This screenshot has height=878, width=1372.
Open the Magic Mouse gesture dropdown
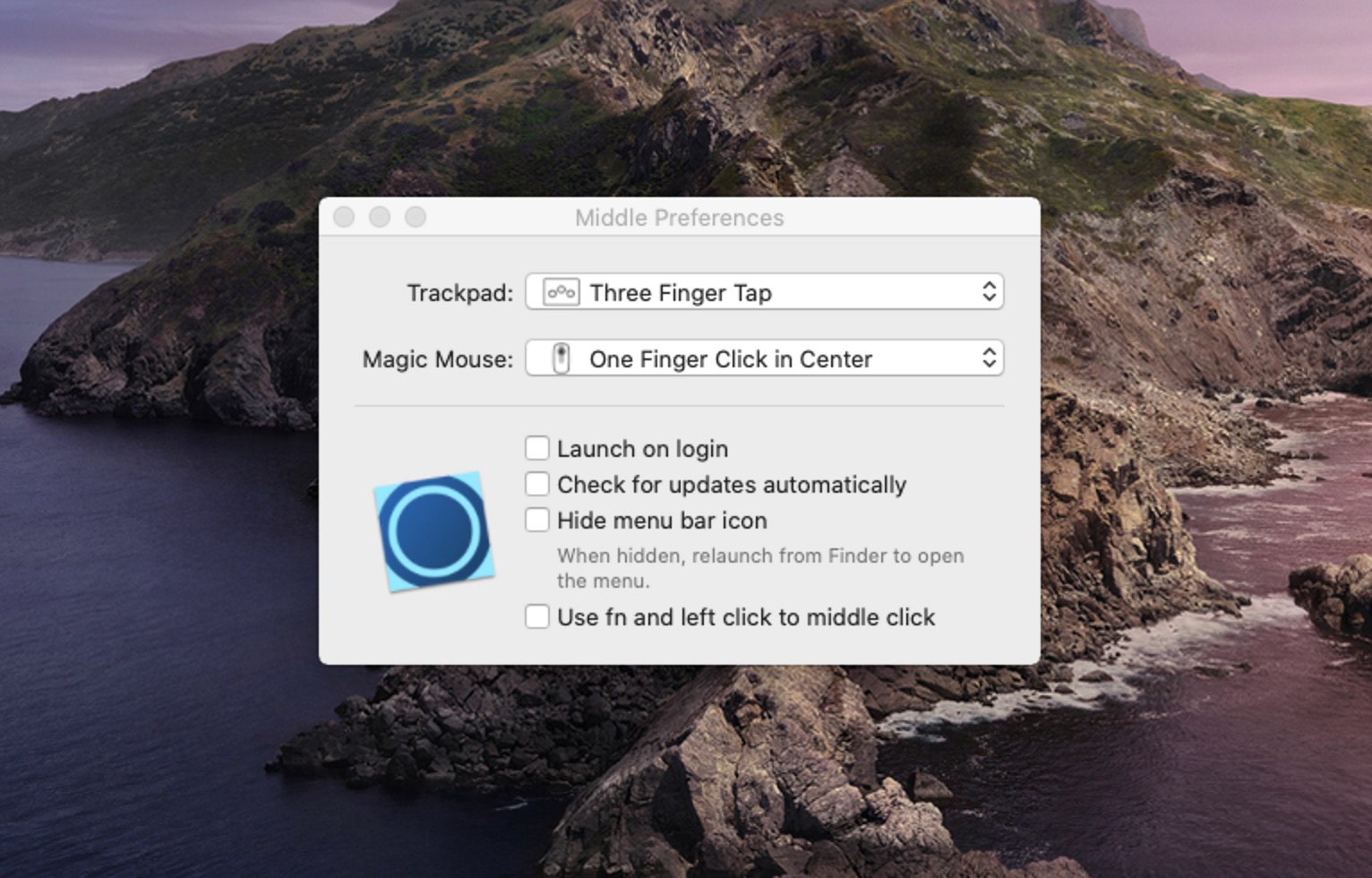[764, 358]
